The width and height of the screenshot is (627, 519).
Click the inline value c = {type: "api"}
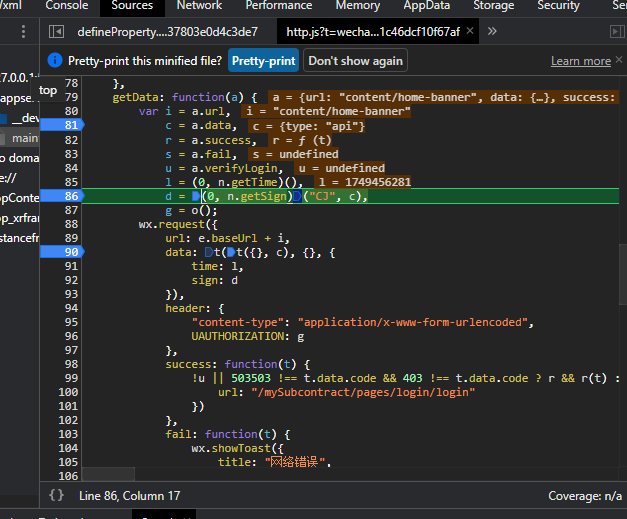(x=307, y=126)
